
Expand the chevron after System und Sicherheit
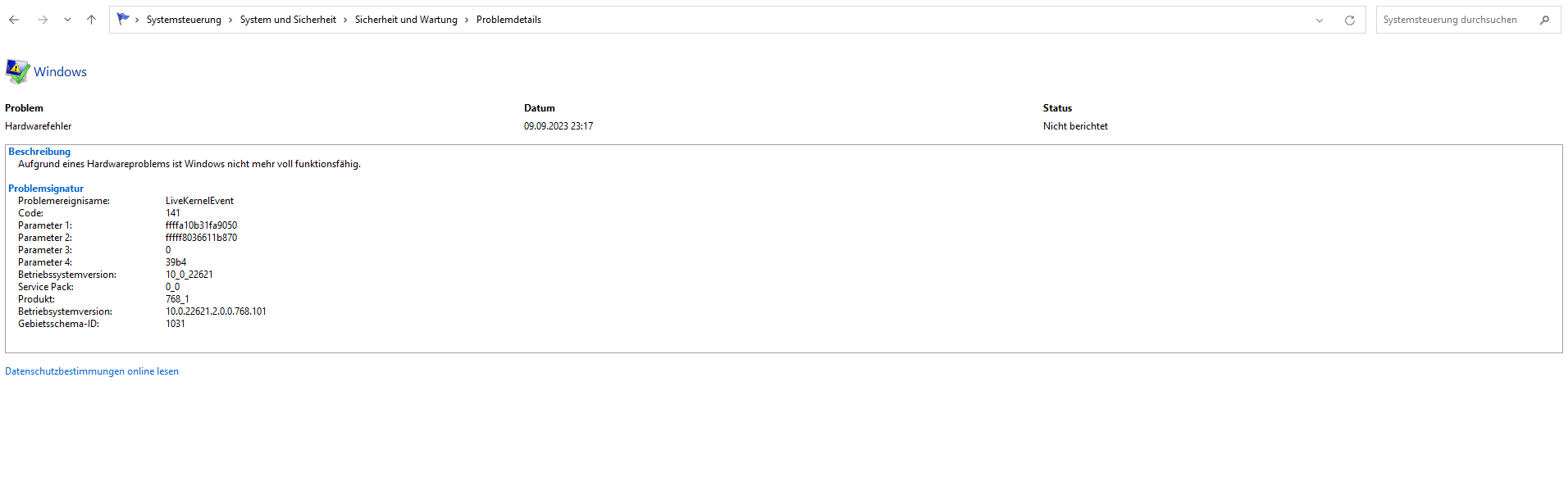[345, 20]
